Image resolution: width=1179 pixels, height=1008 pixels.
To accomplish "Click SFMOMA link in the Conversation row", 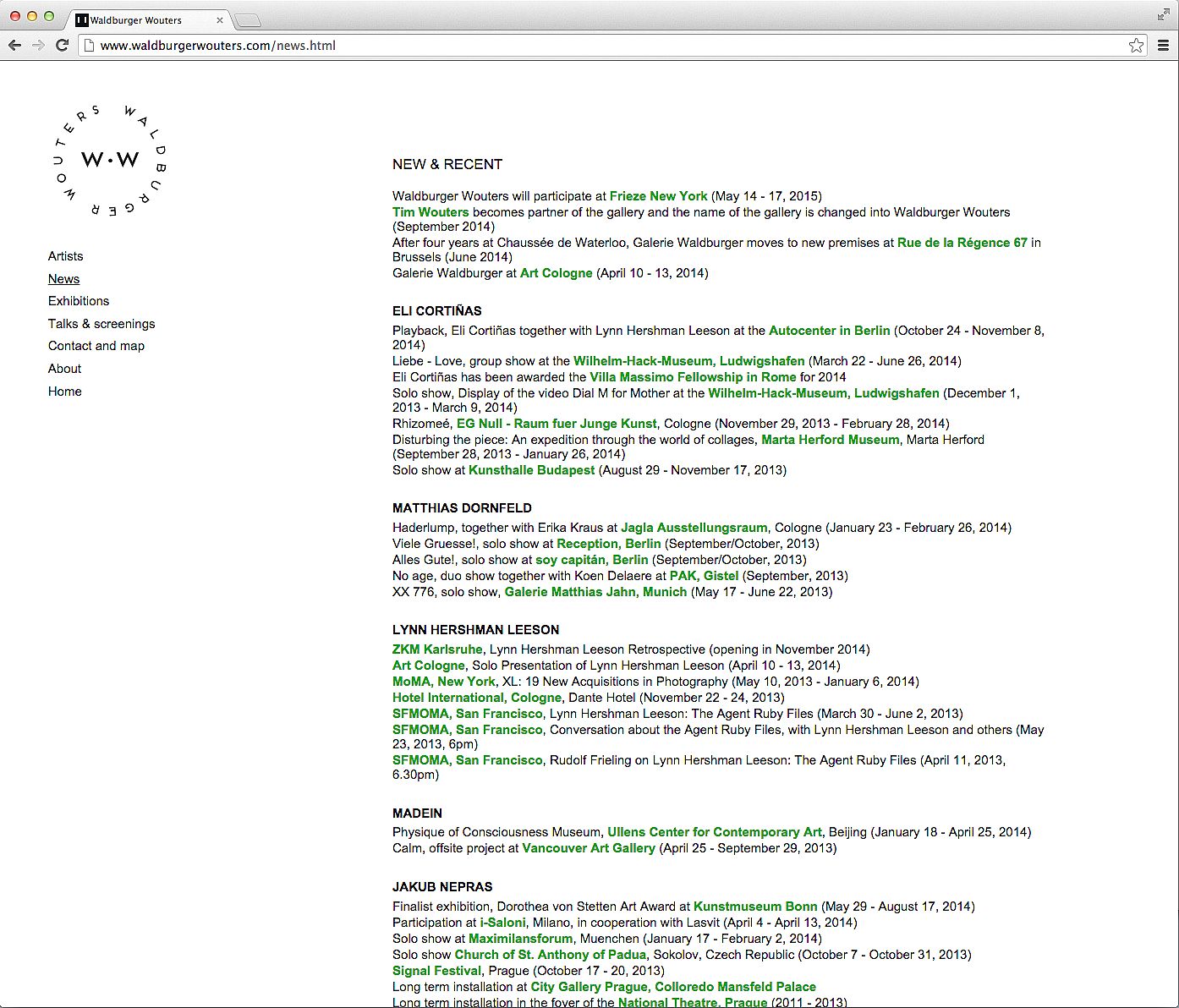I will click(x=468, y=730).
